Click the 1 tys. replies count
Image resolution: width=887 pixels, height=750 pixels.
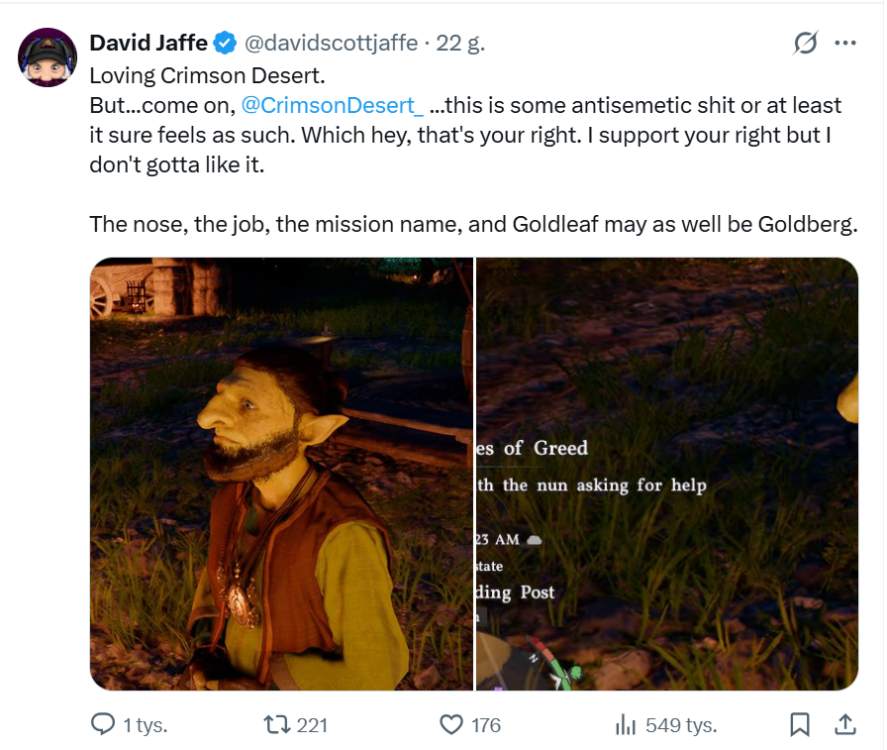(145, 725)
